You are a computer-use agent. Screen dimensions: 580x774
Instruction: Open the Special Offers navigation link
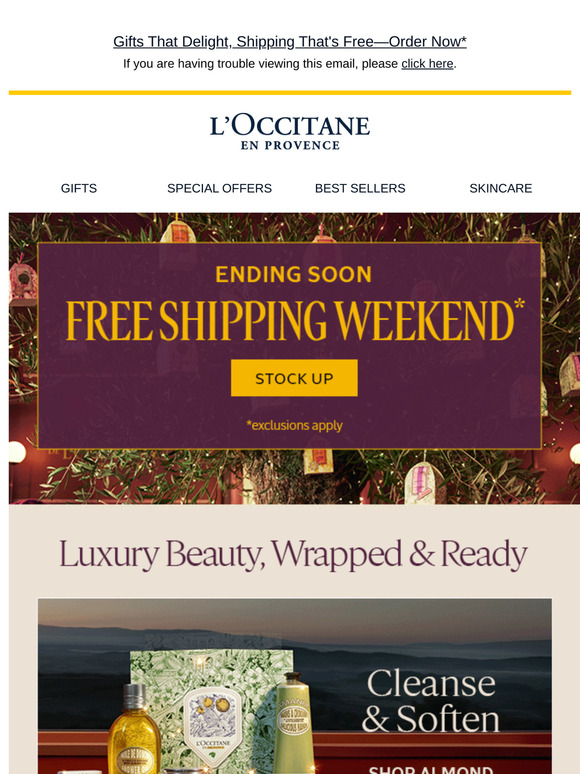pyautogui.click(x=219, y=188)
